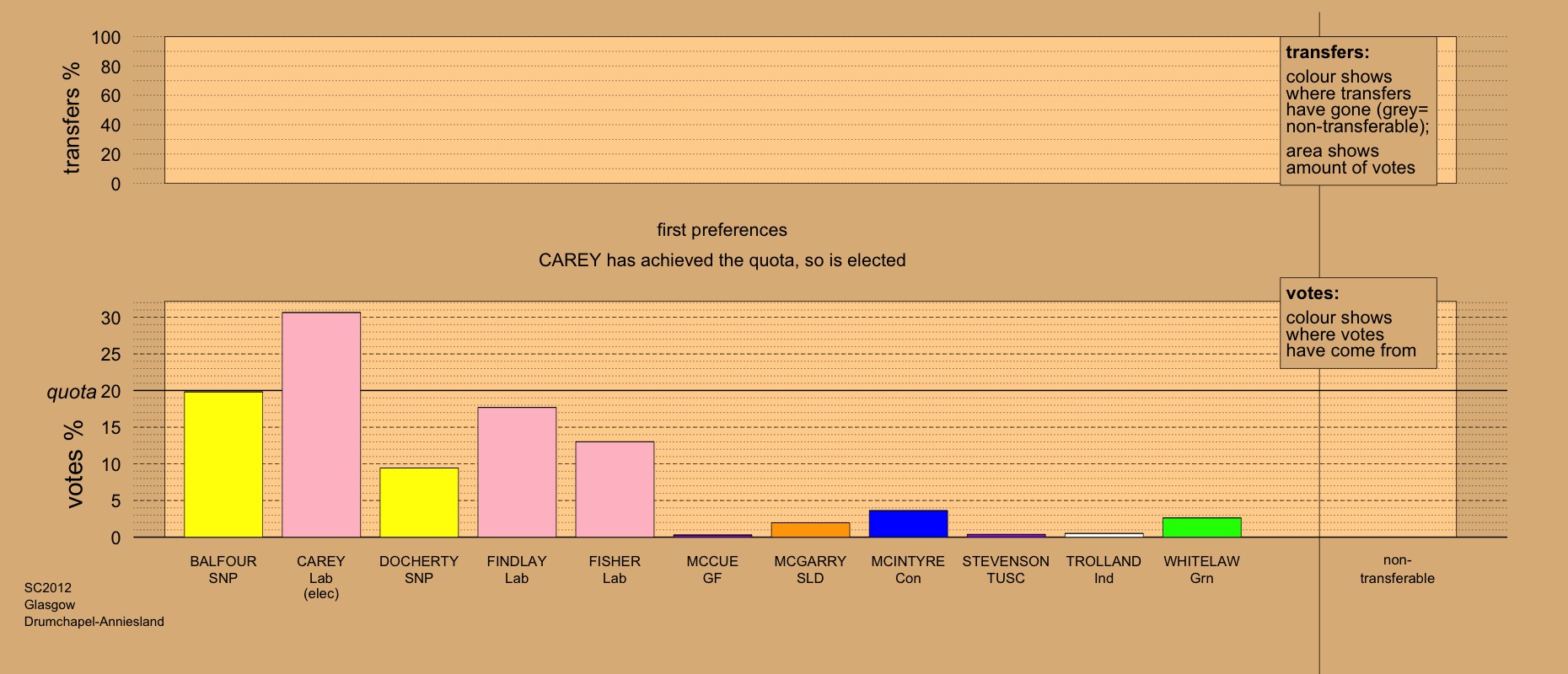Click the non-transferable column label
This screenshot has height=674, width=1568.
point(1397,570)
